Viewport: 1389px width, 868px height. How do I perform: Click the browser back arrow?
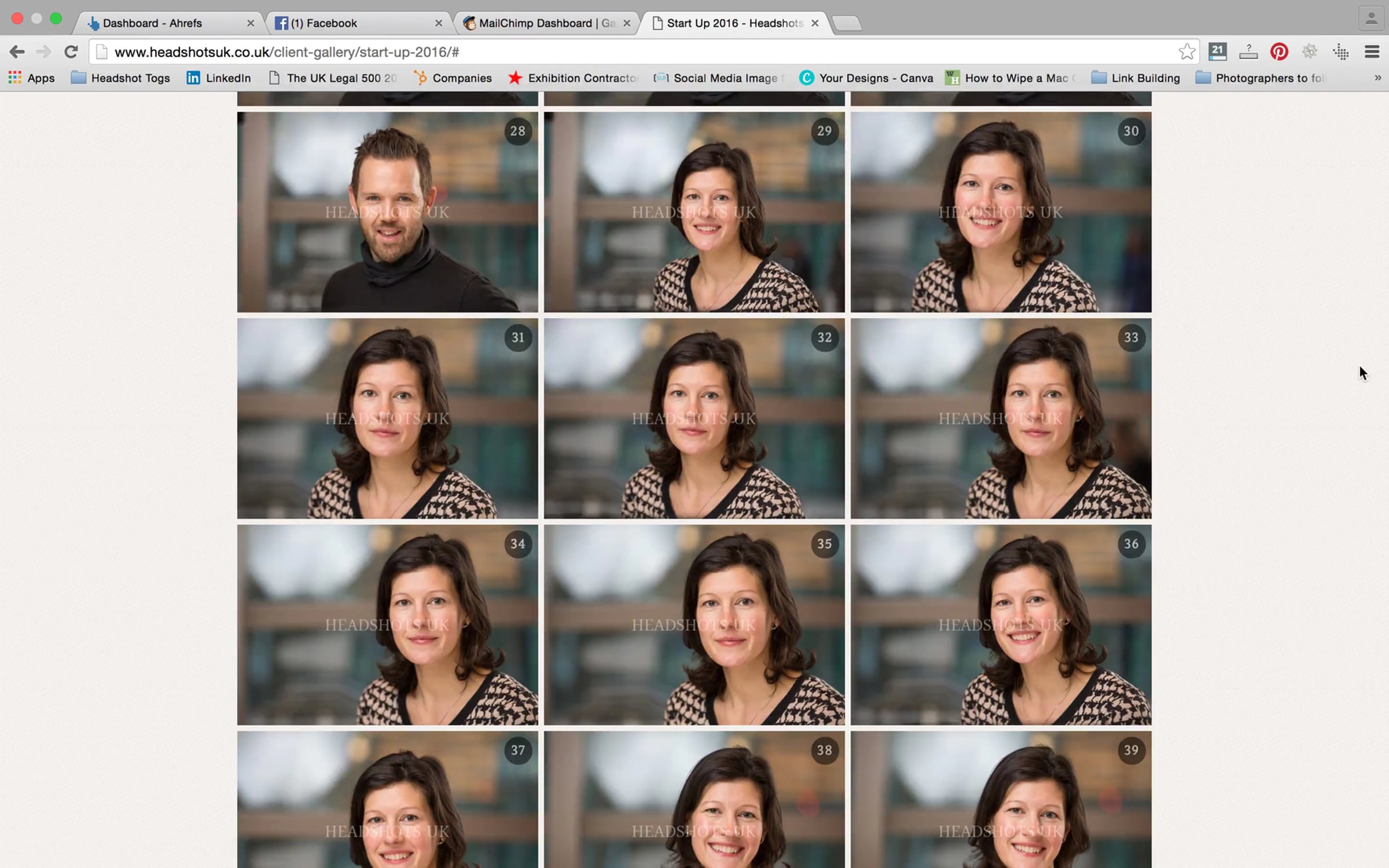click(x=17, y=52)
